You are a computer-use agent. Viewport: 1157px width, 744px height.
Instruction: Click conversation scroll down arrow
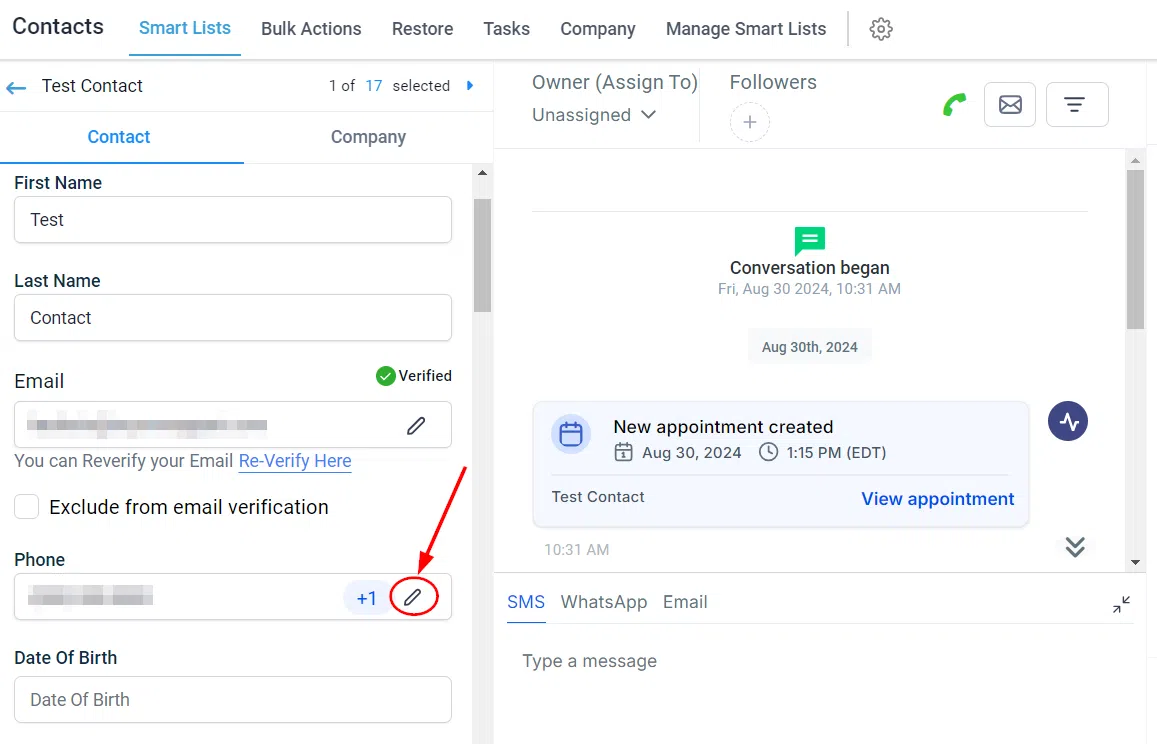pyautogui.click(x=1135, y=562)
